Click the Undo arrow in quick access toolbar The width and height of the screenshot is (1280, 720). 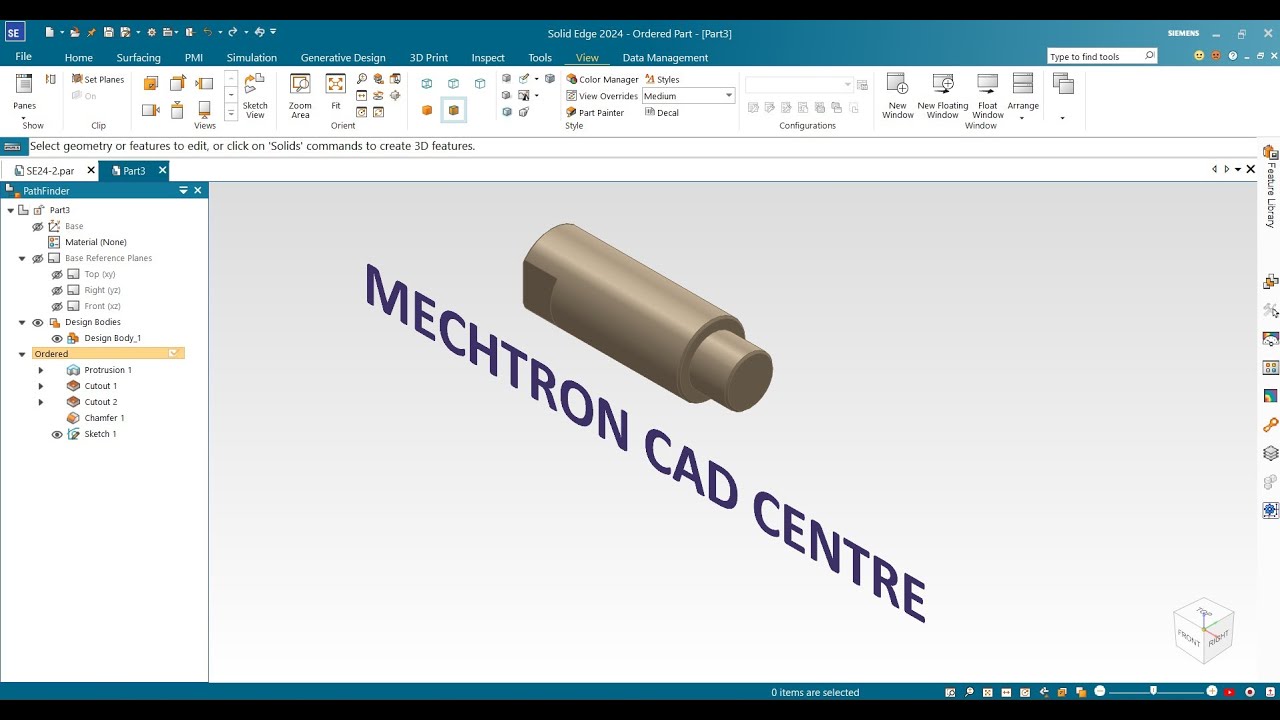[207, 32]
